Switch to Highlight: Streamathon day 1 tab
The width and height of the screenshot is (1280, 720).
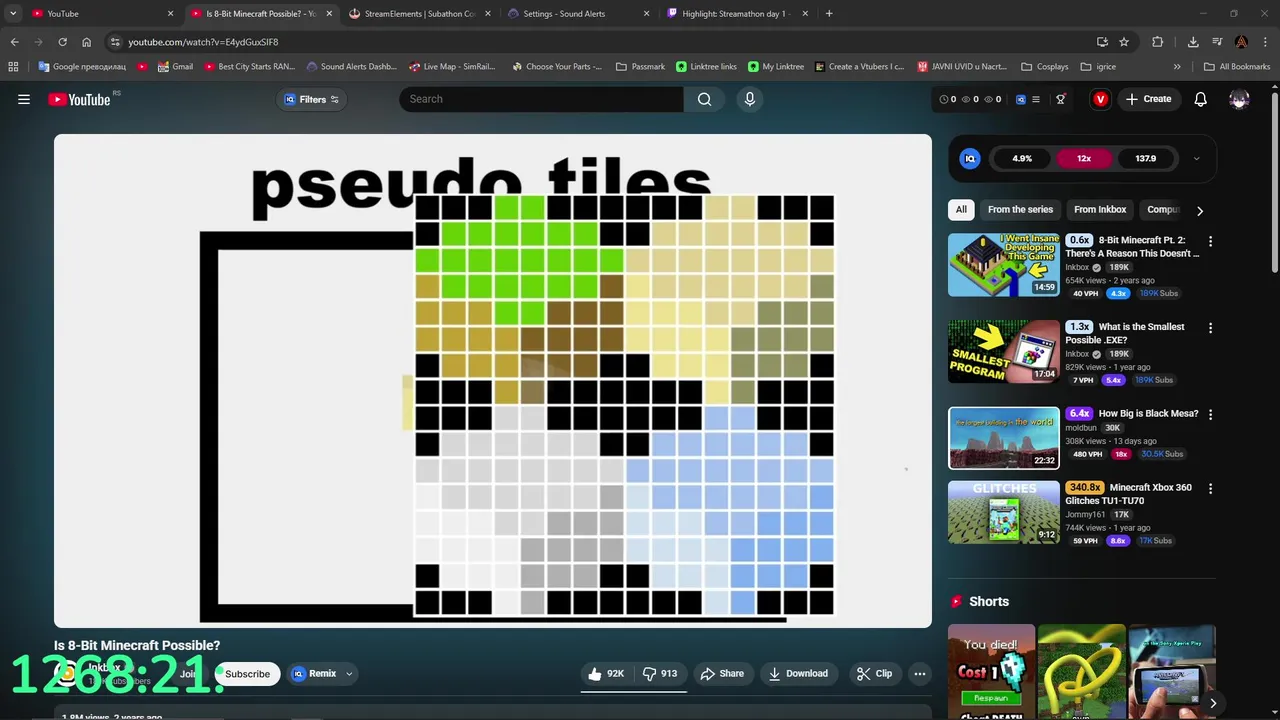735,14
